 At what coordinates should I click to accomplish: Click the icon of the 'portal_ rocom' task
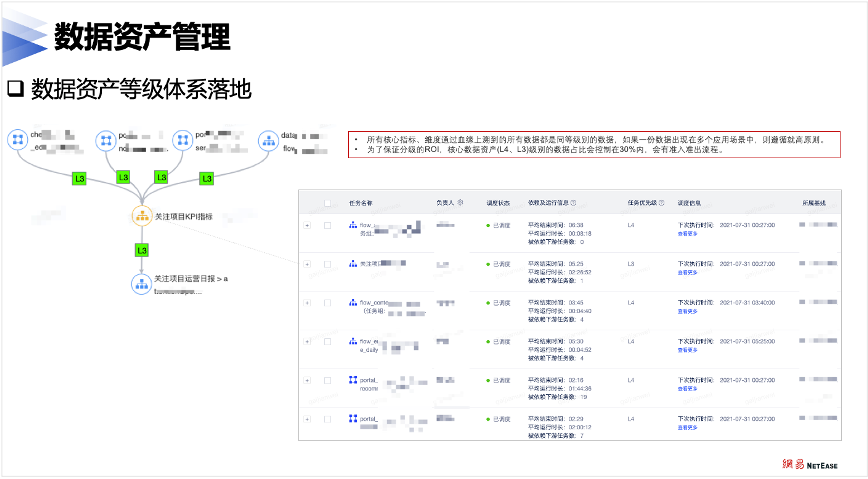353,380
